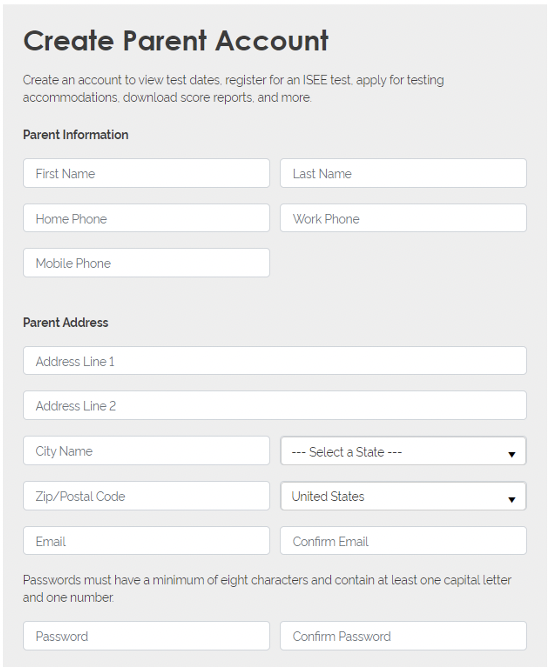Image resolution: width=548 pixels, height=668 pixels.
Task: Select the Zip/Postal Code field
Action: (x=146, y=496)
